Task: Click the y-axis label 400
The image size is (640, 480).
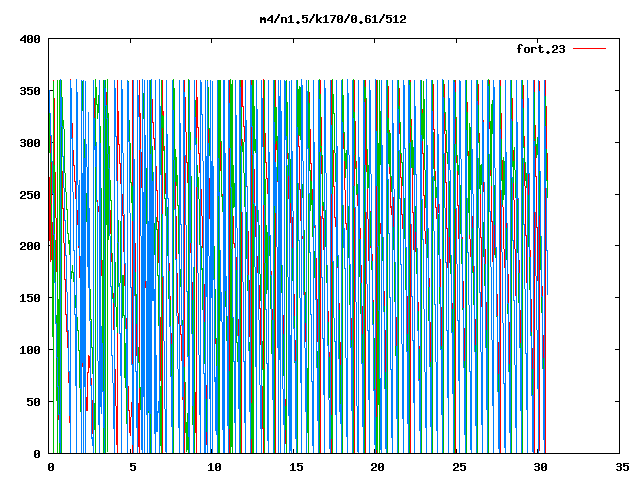Action: [30, 39]
